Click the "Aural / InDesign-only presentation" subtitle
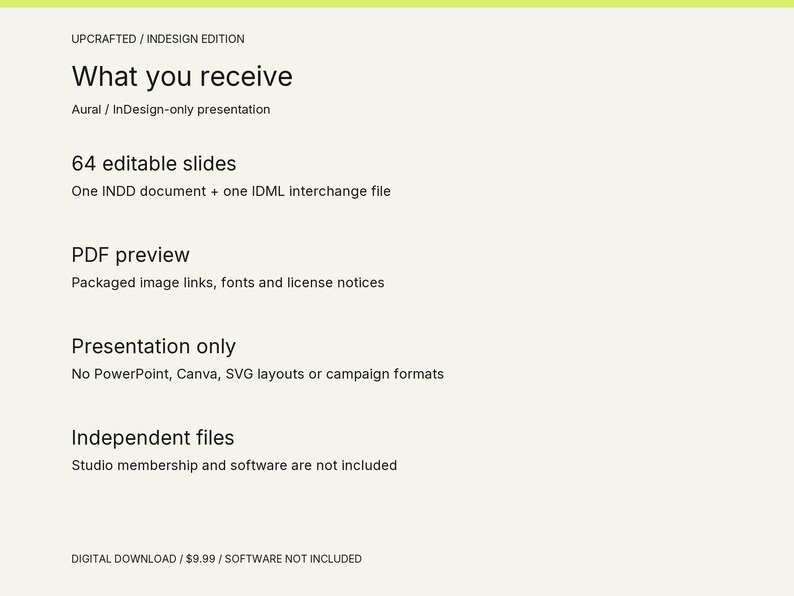The width and height of the screenshot is (794, 596). pyautogui.click(x=171, y=109)
